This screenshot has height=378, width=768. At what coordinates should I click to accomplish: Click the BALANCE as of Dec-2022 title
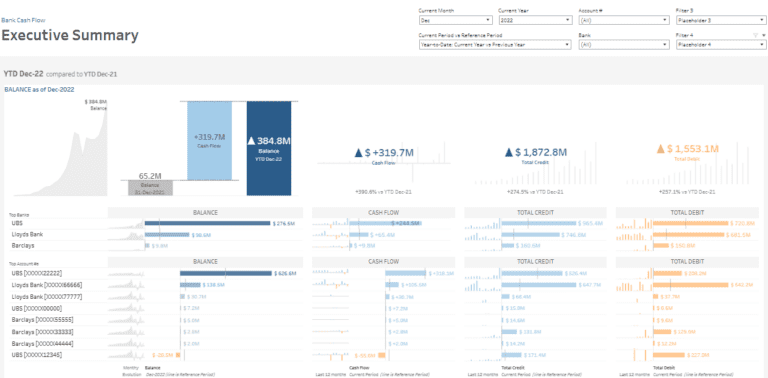39,89
